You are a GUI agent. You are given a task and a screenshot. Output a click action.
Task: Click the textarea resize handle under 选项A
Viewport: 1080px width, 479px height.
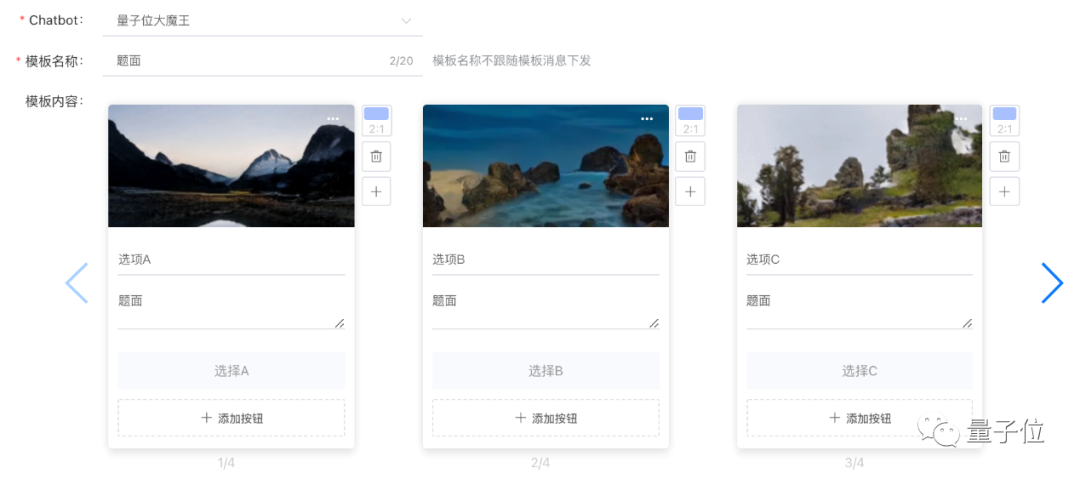click(x=340, y=323)
